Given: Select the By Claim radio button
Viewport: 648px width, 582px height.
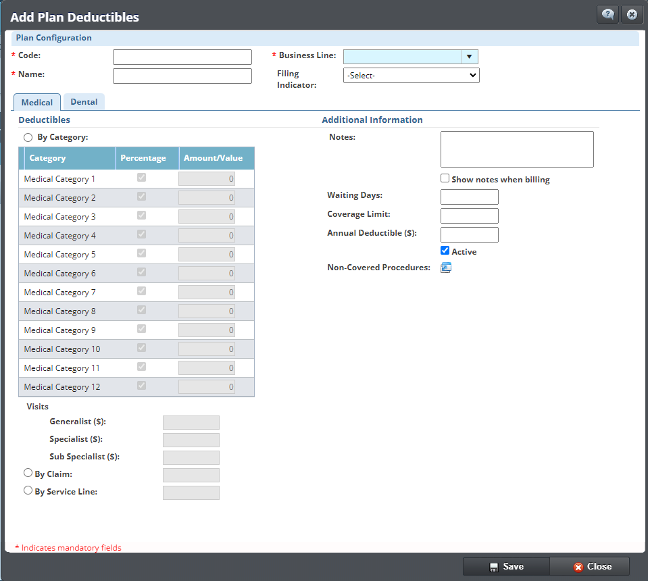Looking at the screenshot, I should 28,473.
